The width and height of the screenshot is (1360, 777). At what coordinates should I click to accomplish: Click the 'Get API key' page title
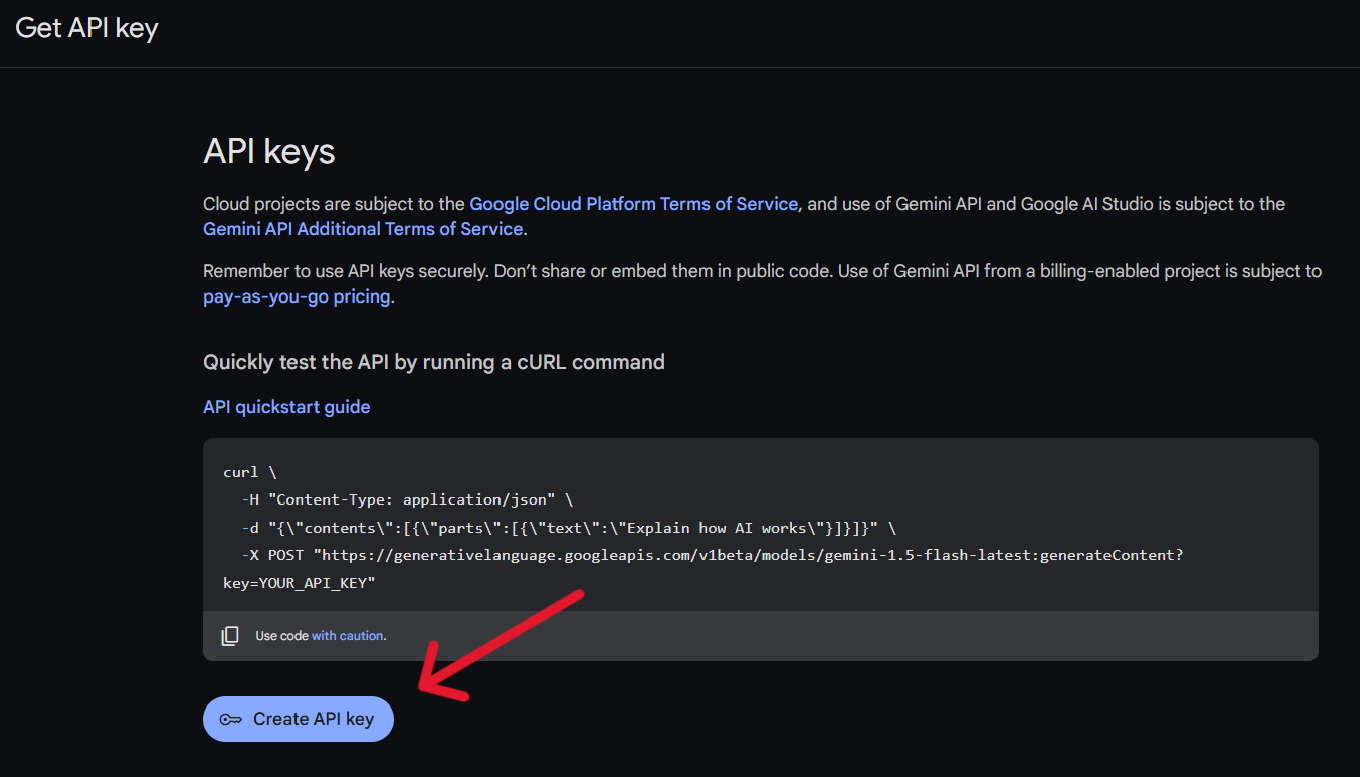click(87, 28)
